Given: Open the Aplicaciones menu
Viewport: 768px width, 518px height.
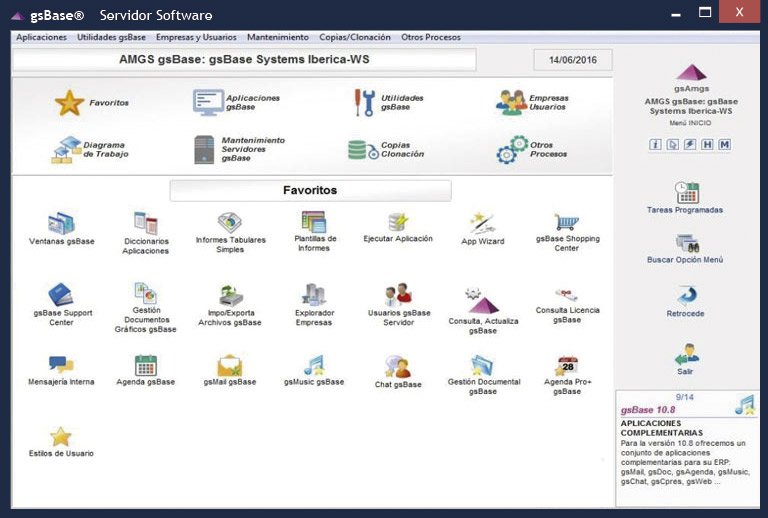Looking at the screenshot, I should [x=41, y=37].
